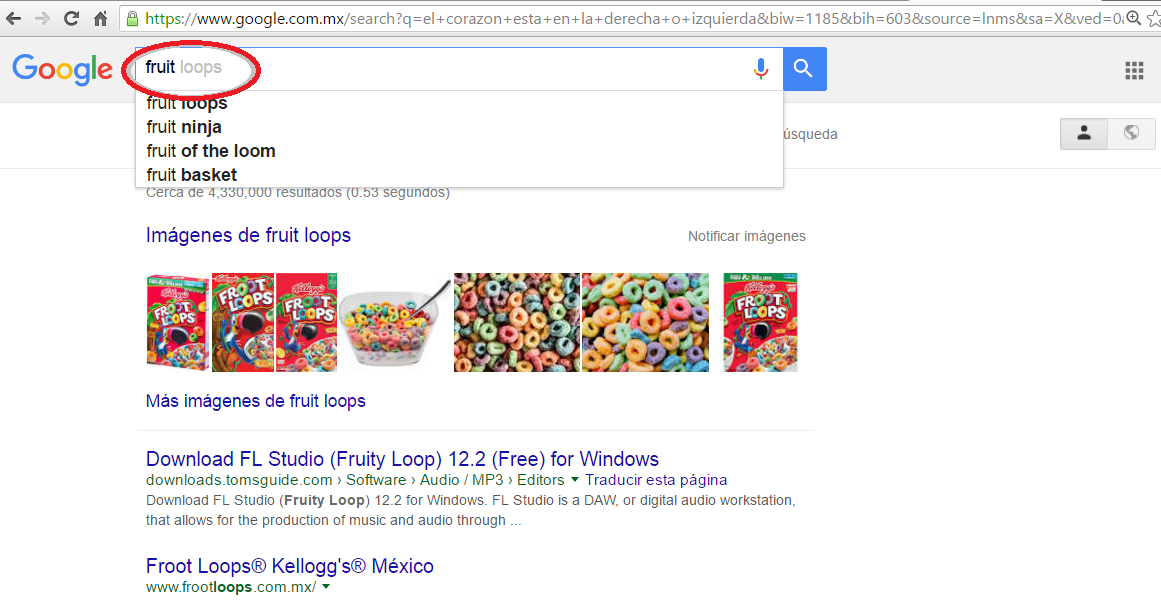Image resolution: width=1161 pixels, height=600 pixels.
Task: Click 'Notificar imágenes' link
Action: [x=746, y=236]
